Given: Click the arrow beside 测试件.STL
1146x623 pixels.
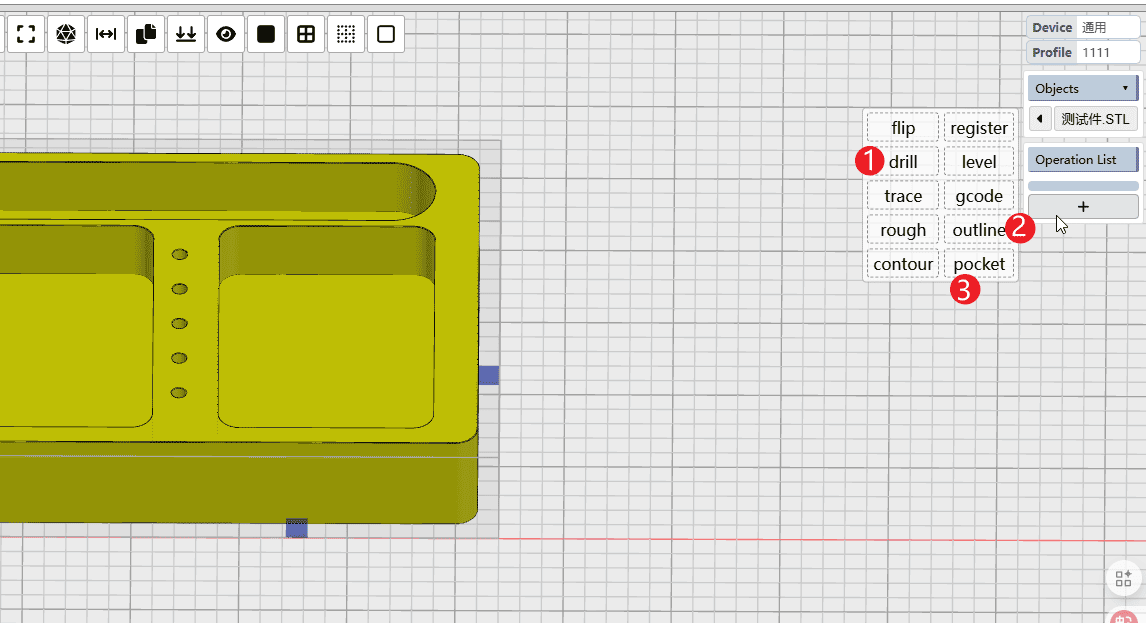Looking at the screenshot, I should (1039, 119).
